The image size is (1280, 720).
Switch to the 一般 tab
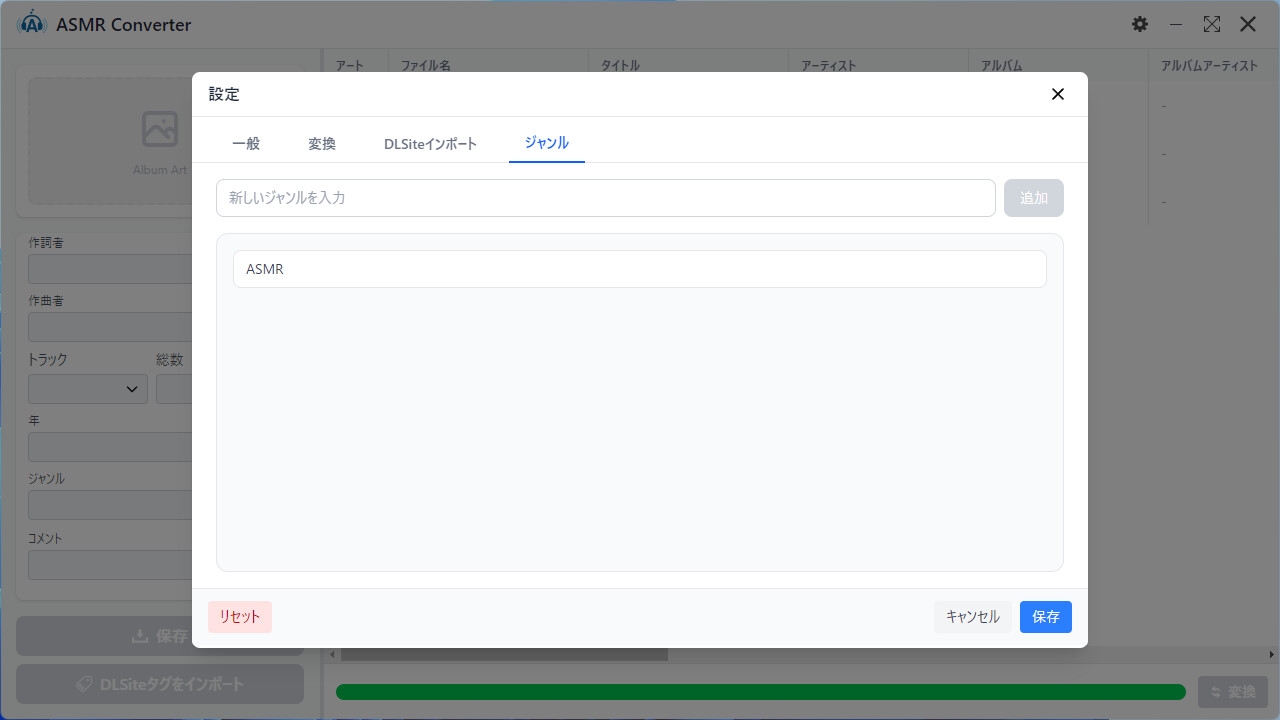coord(246,144)
